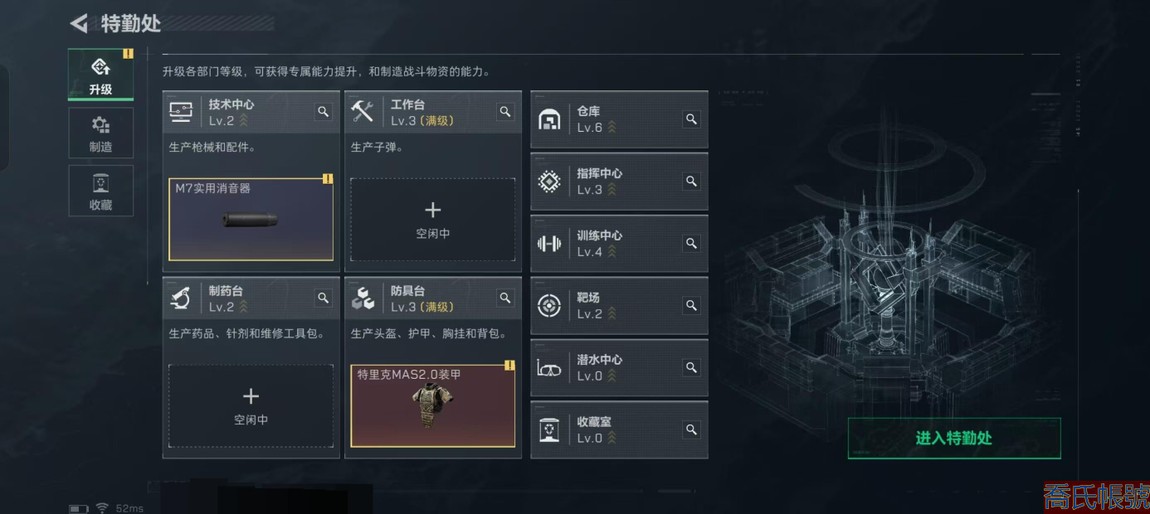Click the magnifier icon on 指挥中心
This screenshot has height=514, width=1150.
(x=691, y=181)
